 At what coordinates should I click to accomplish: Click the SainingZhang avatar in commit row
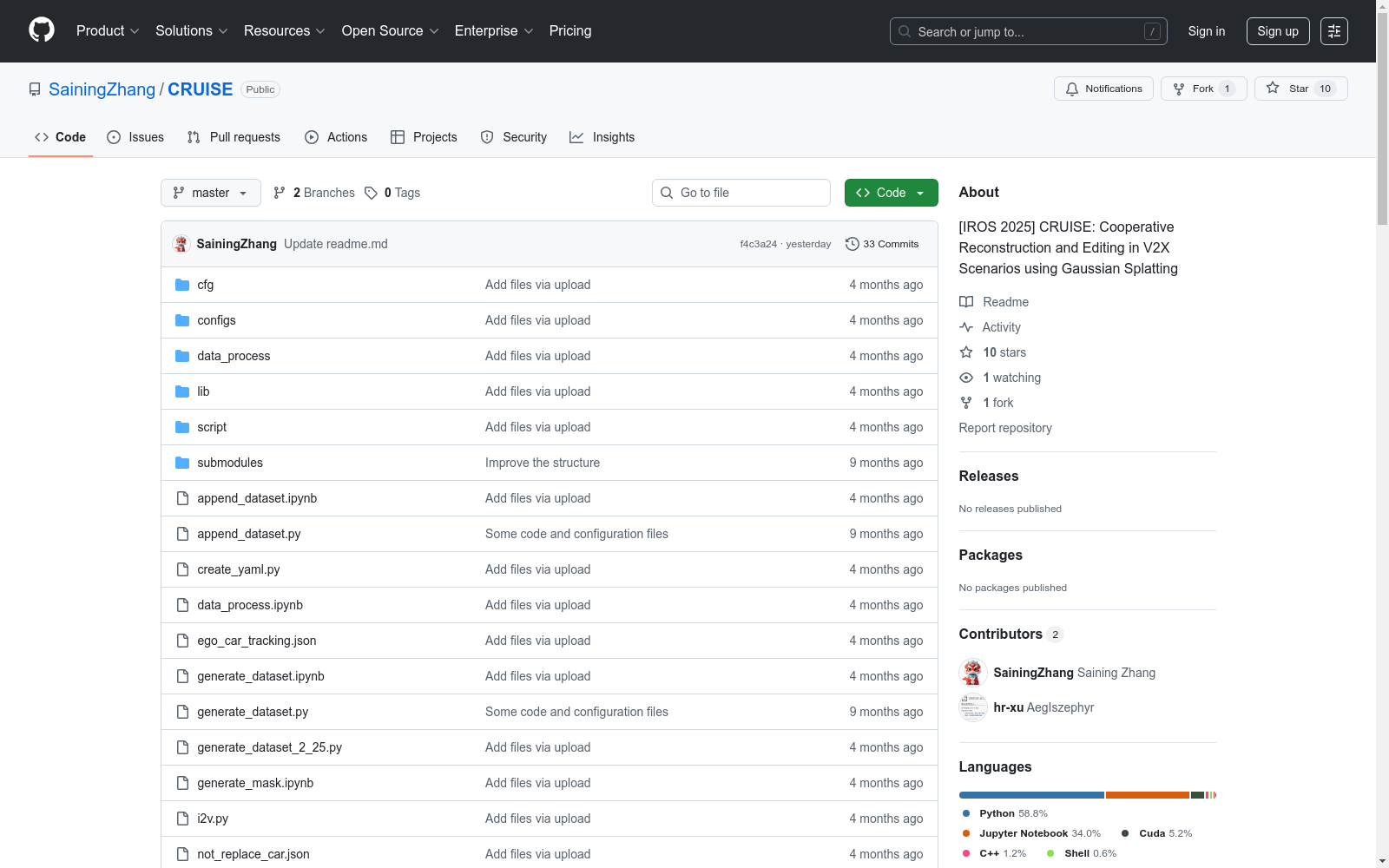tap(181, 244)
